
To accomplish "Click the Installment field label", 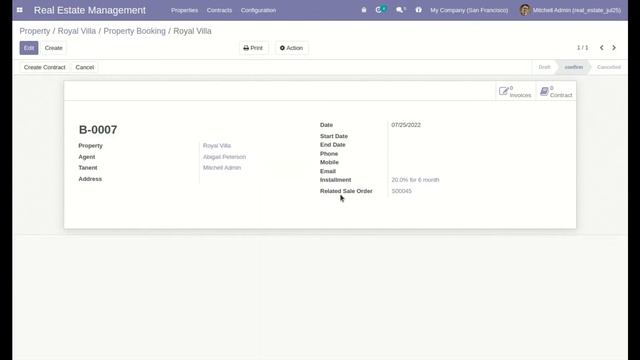I will tap(336, 180).
